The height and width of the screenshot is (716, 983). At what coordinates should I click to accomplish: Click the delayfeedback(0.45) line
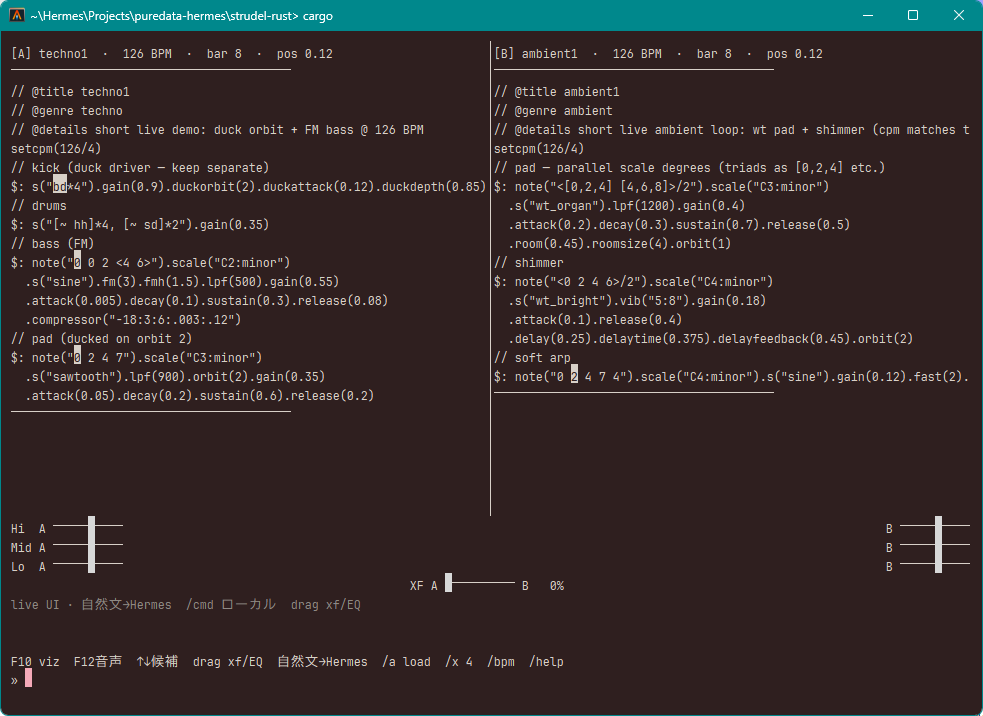click(x=711, y=339)
